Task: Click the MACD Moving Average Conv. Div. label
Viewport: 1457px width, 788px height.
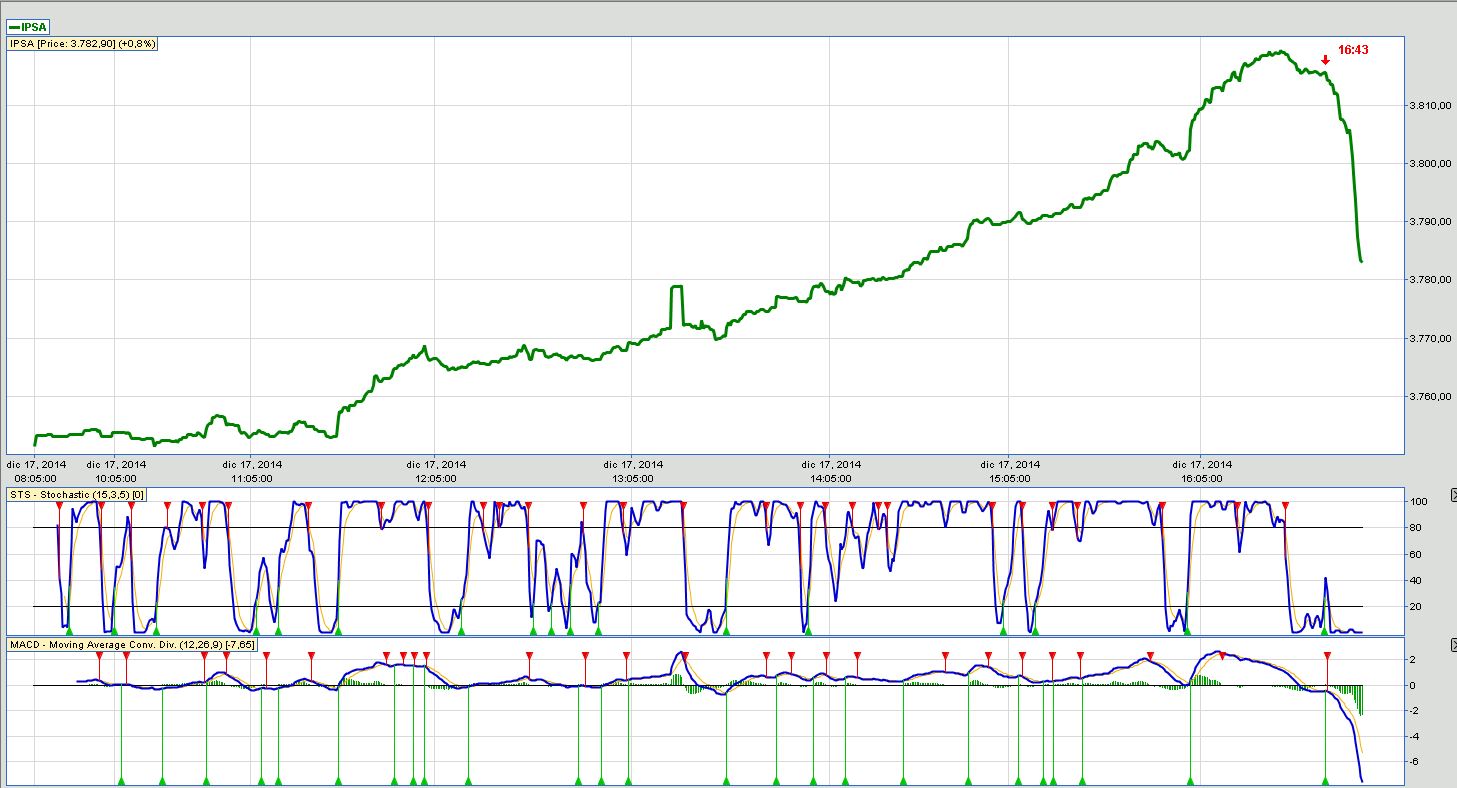Action: point(132,645)
